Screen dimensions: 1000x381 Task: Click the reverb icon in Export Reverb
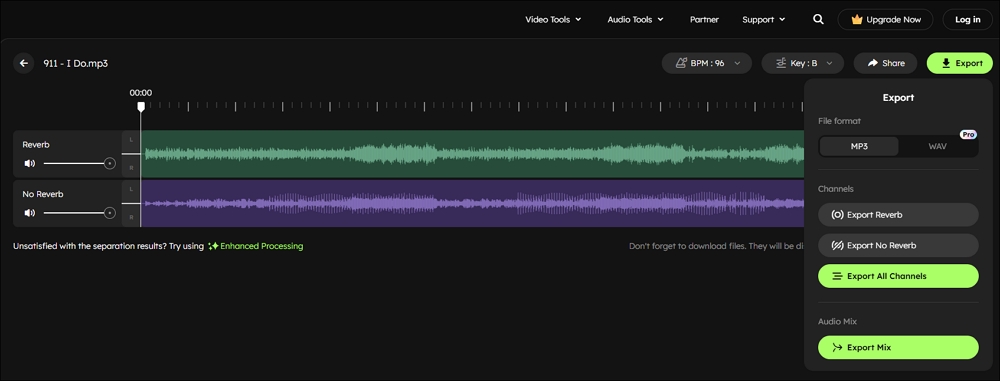[x=837, y=215]
